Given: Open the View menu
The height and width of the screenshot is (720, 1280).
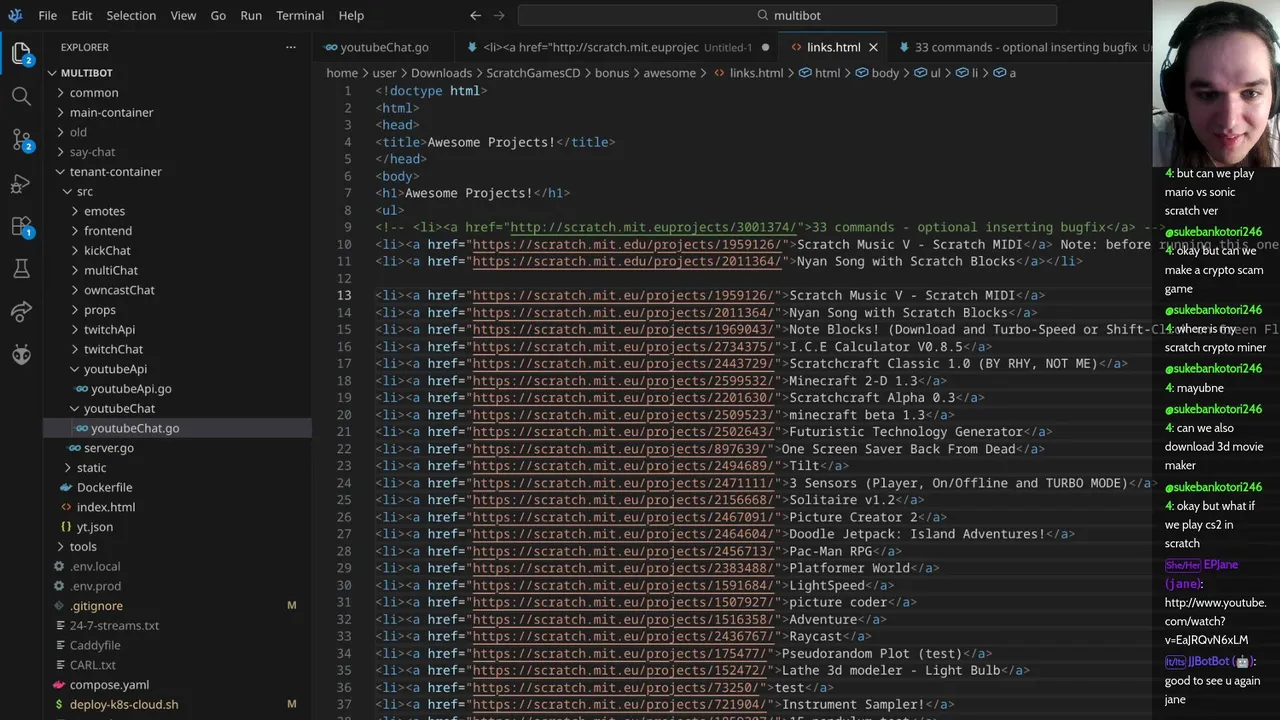Looking at the screenshot, I should click(183, 15).
